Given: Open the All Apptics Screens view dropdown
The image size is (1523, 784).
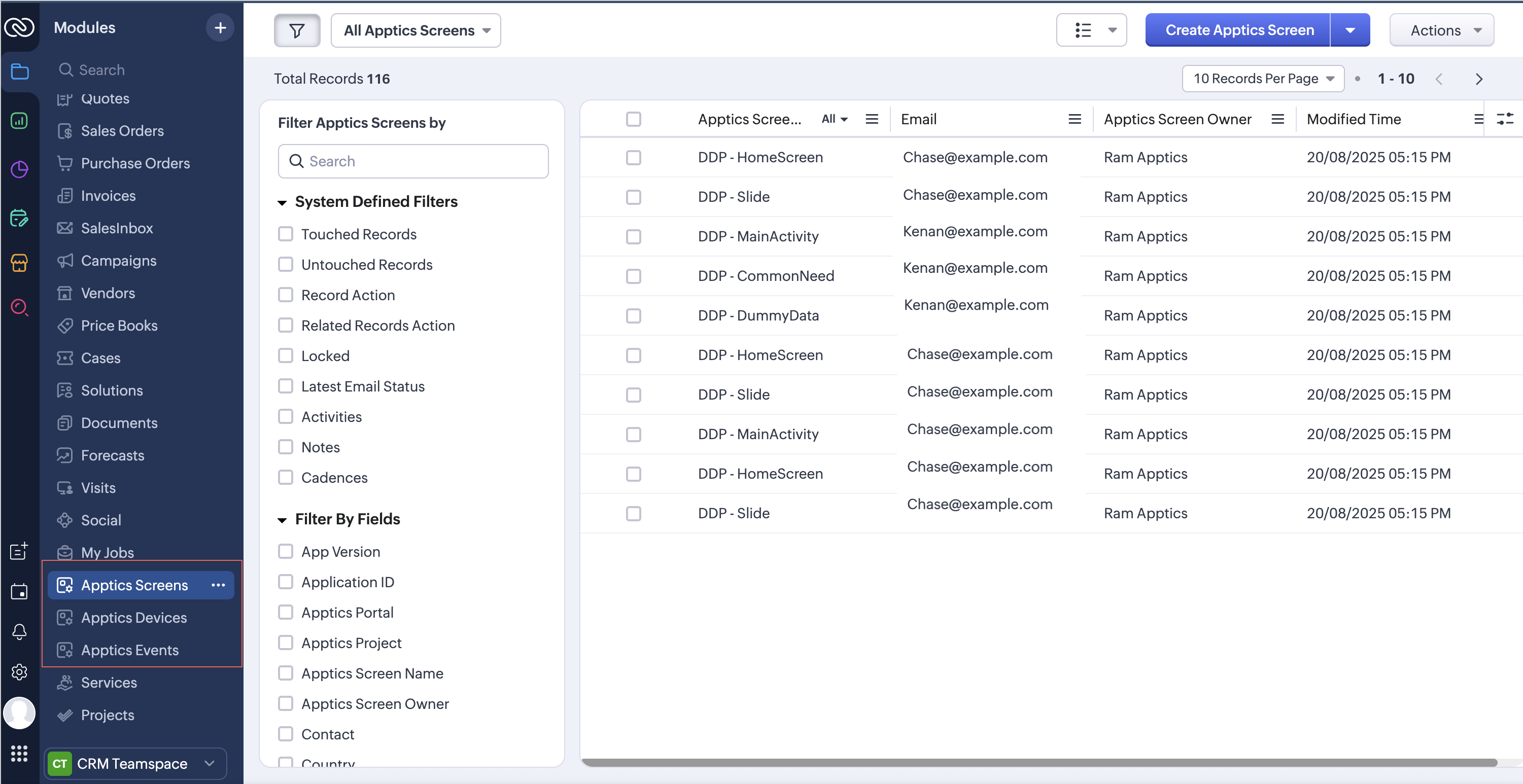Looking at the screenshot, I should pos(416,30).
